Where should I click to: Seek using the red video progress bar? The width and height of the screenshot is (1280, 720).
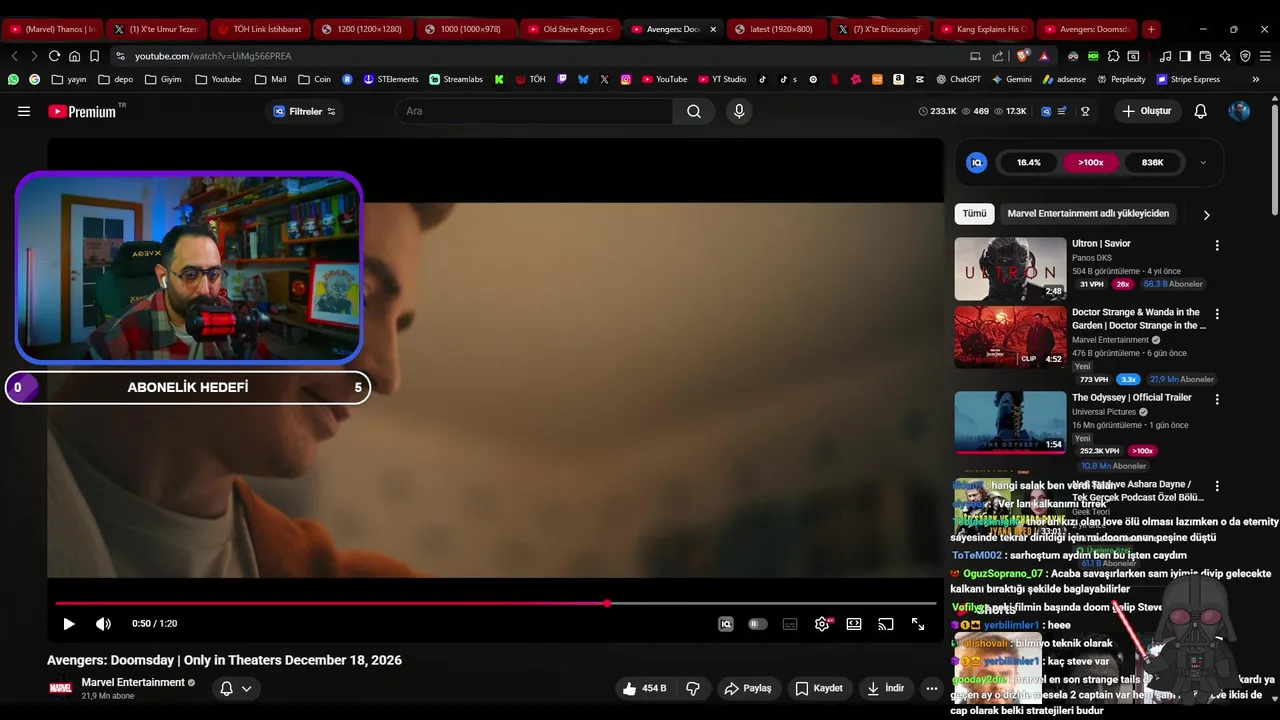pos(495,603)
